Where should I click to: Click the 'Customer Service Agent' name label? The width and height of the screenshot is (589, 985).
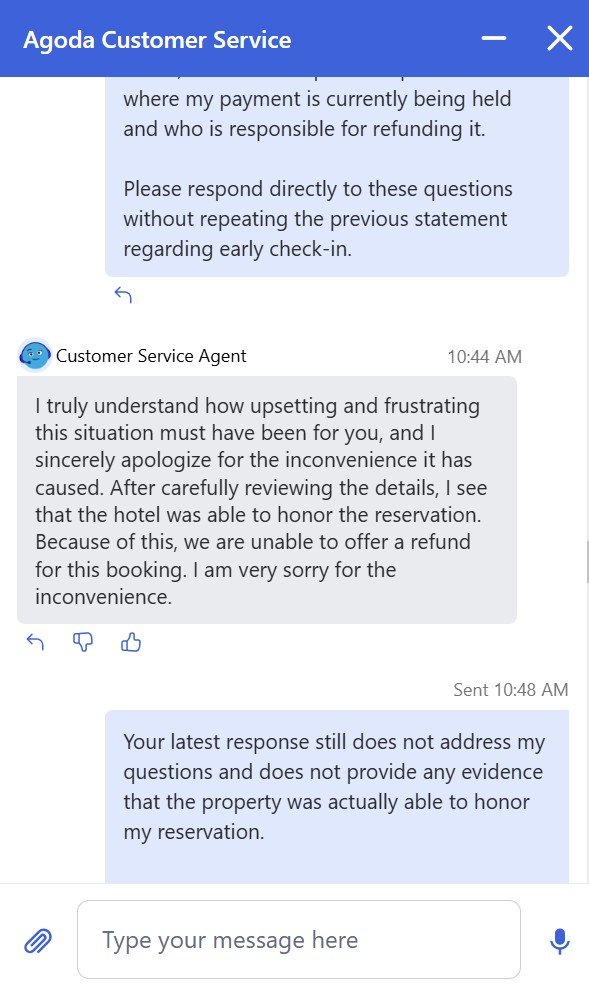151,356
